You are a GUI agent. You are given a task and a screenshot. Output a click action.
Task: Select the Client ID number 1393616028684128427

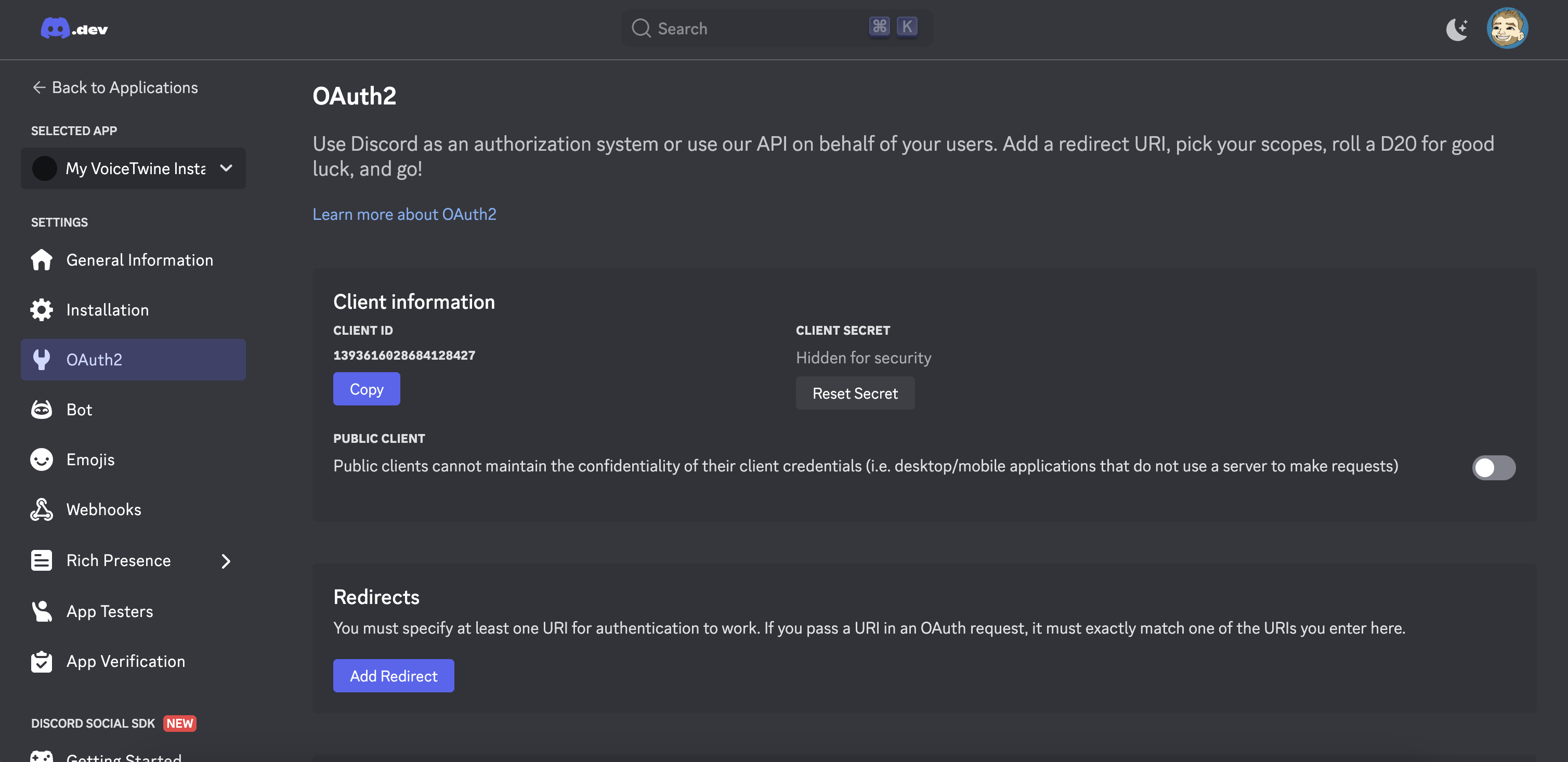tap(404, 356)
